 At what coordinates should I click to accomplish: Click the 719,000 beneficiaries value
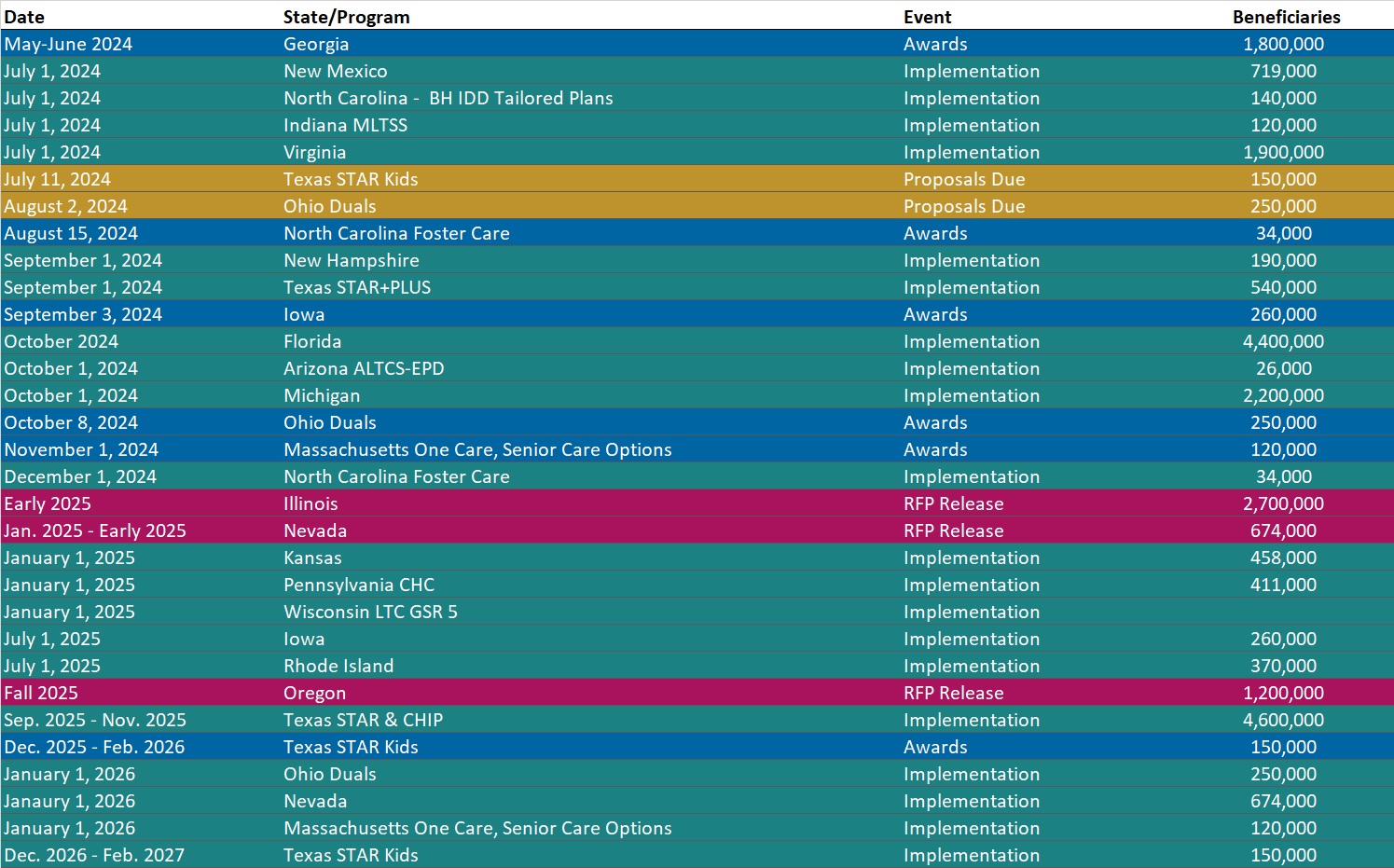click(1283, 71)
